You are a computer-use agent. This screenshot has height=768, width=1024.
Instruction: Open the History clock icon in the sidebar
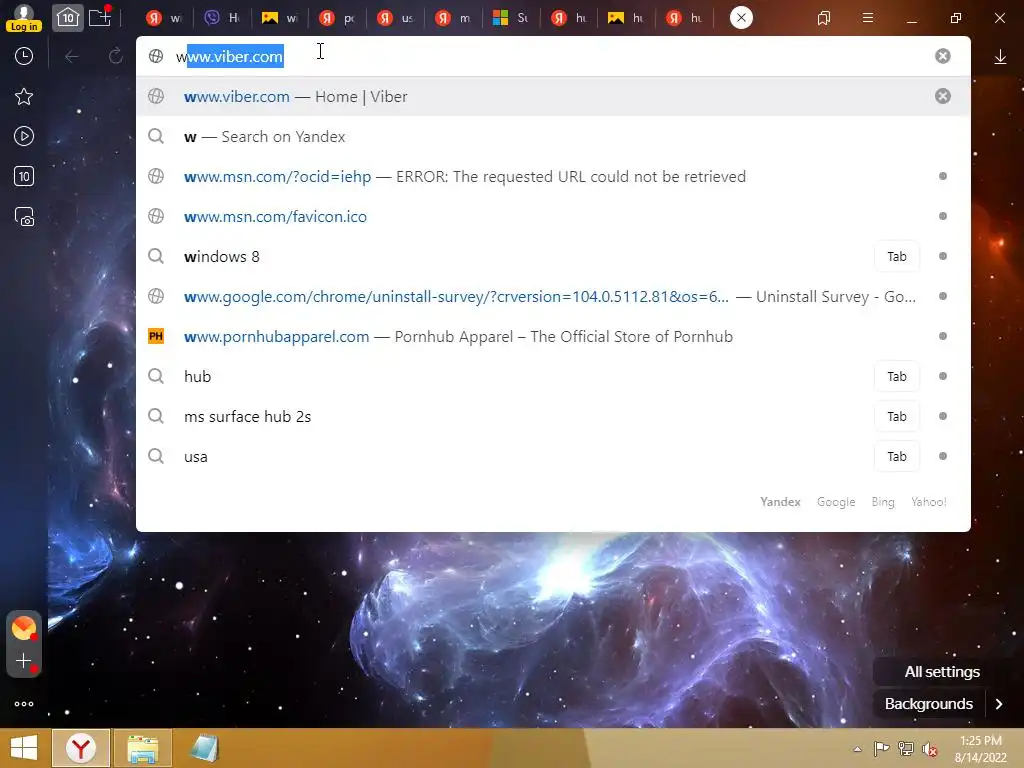(x=24, y=56)
